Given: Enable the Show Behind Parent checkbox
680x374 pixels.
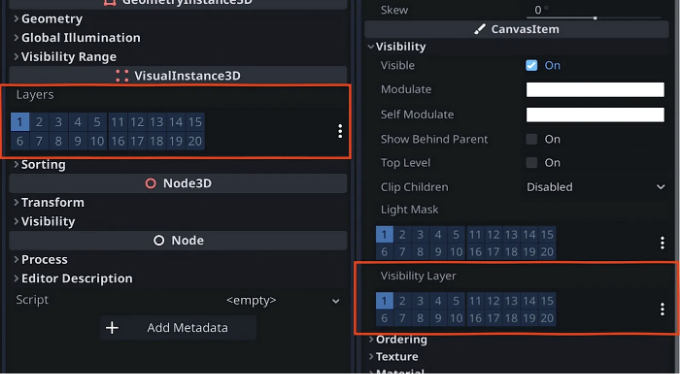Looking at the screenshot, I should (x=531, y=139).
